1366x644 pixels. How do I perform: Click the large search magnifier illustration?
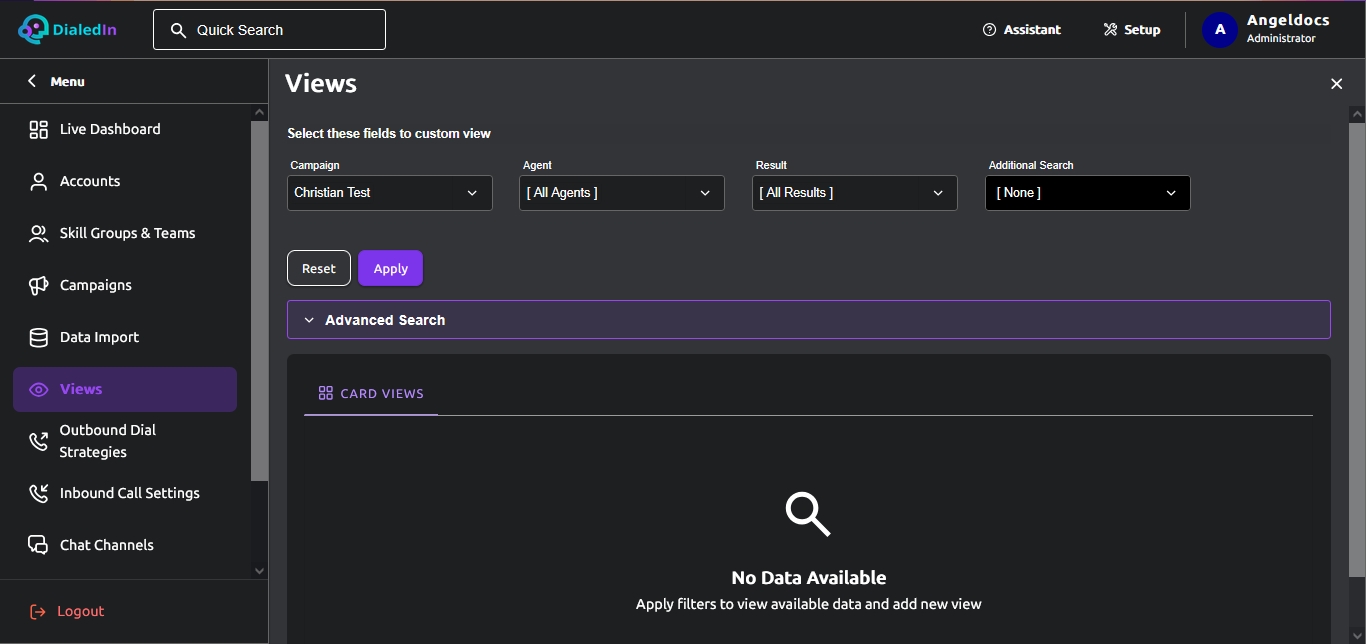click(x=808, y=514)
